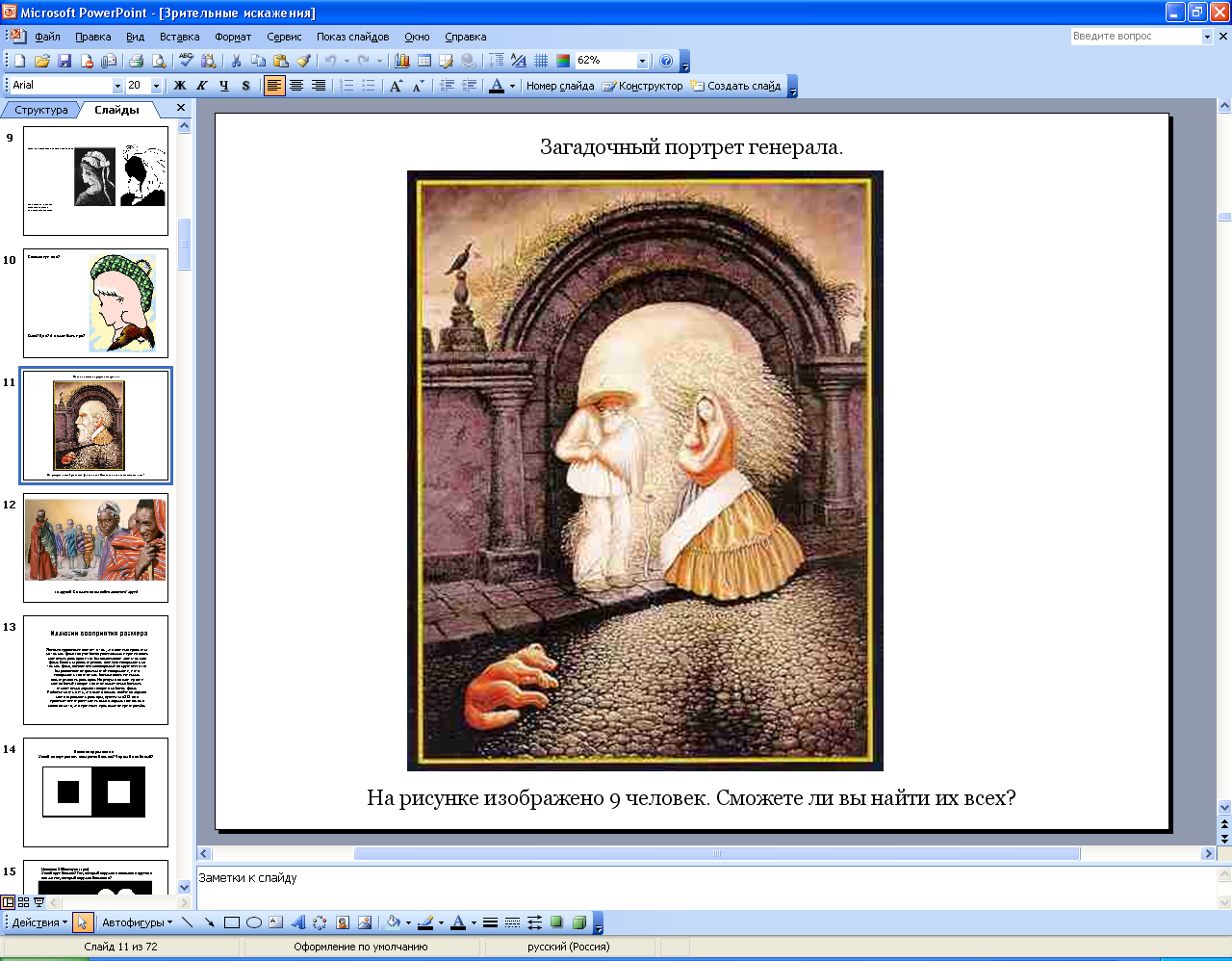Expand line color dropdown arrow
This screenshot has height=961, width=1232.
coord(441,922)
